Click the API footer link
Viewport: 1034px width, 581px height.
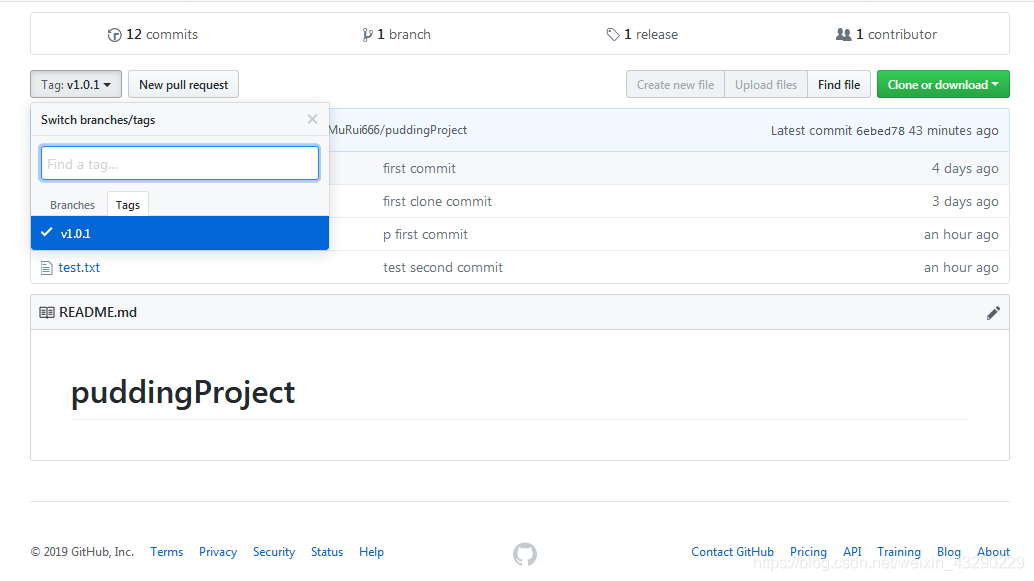[852, 552]
